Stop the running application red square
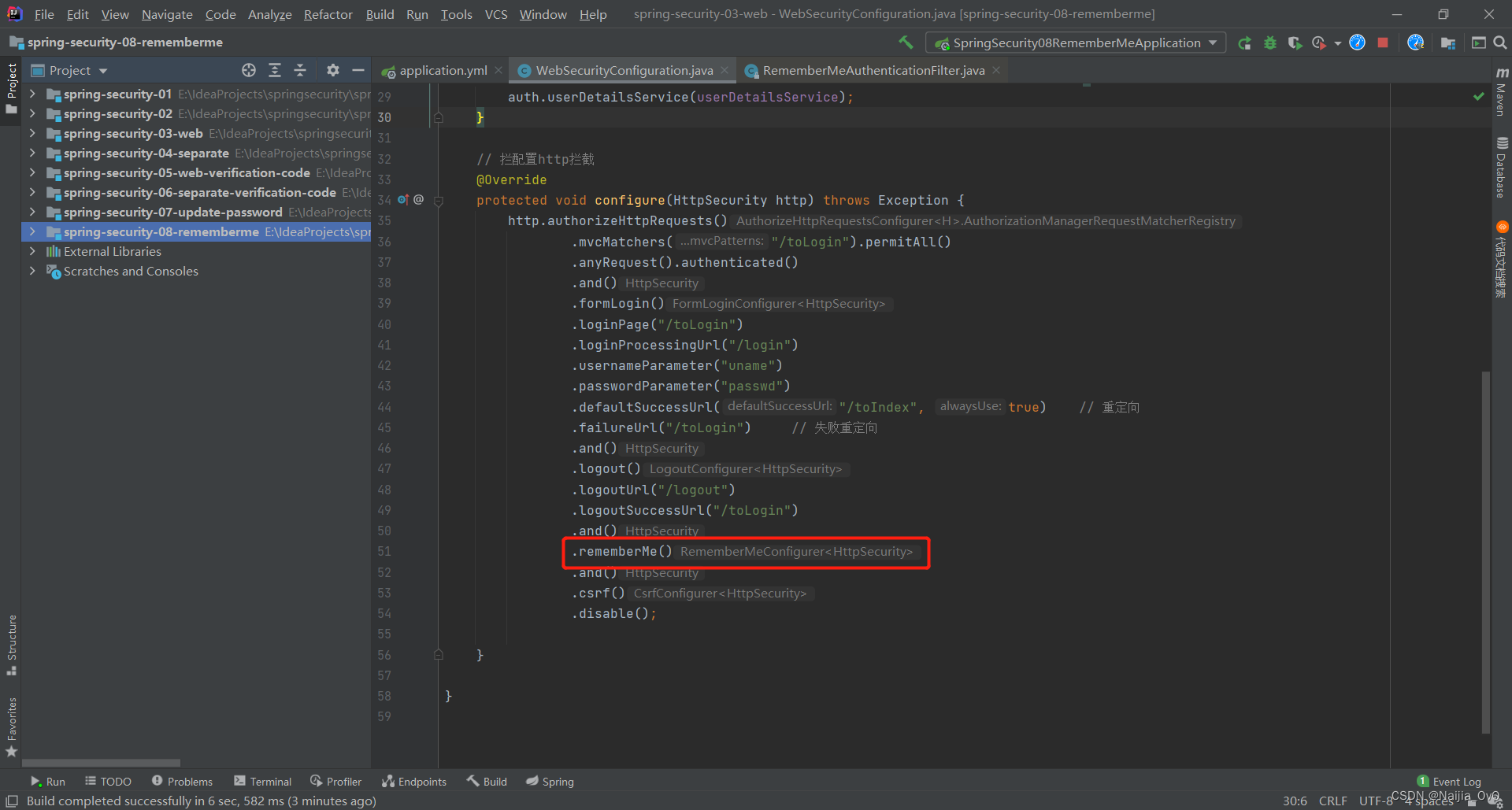Viewport: 1512px width, 810px height. 1382,43
